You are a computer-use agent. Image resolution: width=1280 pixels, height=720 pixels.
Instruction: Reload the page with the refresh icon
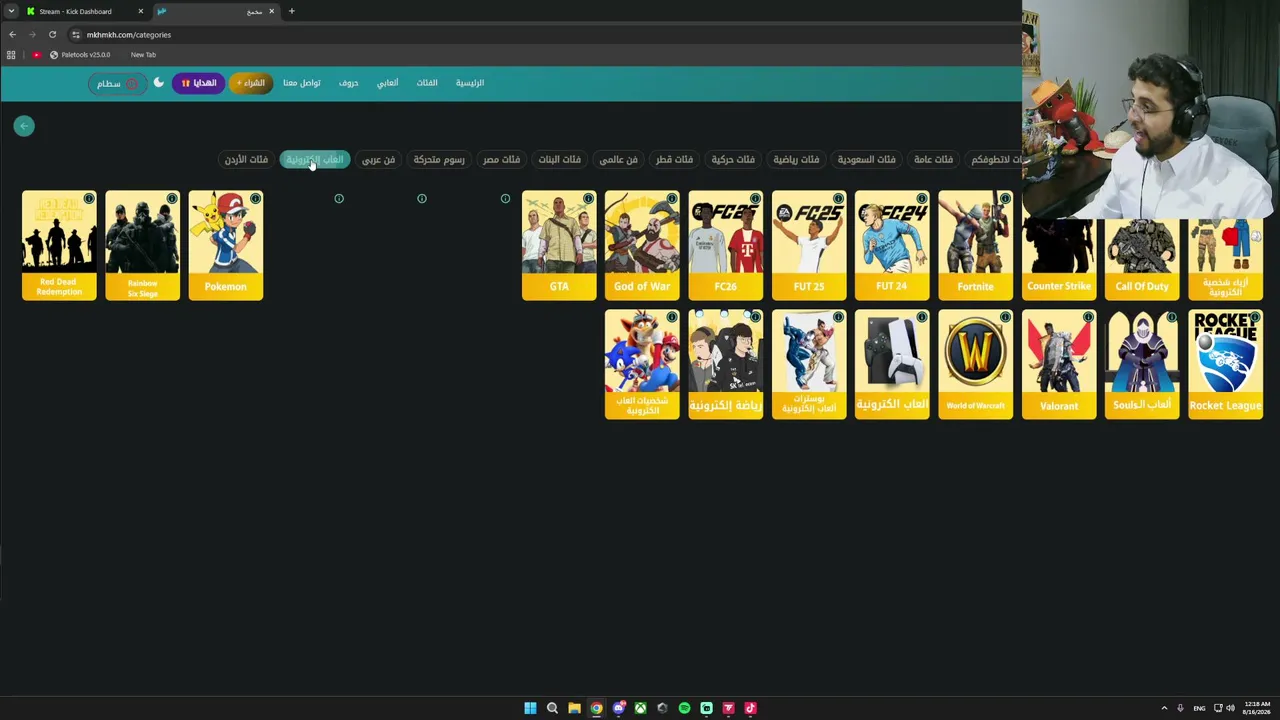tap(52, 34)
